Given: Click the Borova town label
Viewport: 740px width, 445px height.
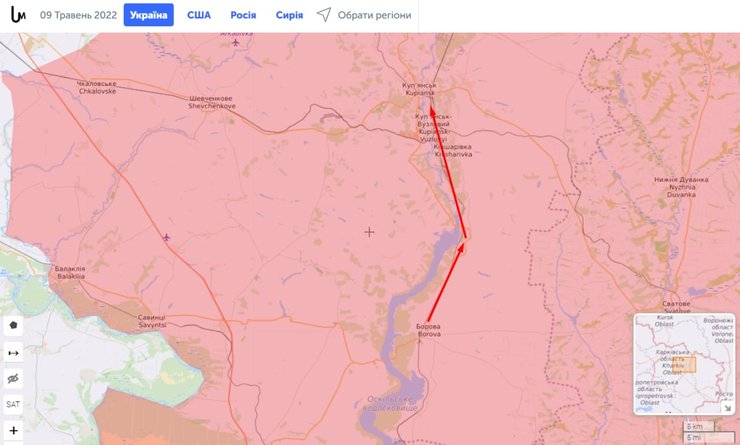Looking at the screenshot, I should (x=429, y=330).
